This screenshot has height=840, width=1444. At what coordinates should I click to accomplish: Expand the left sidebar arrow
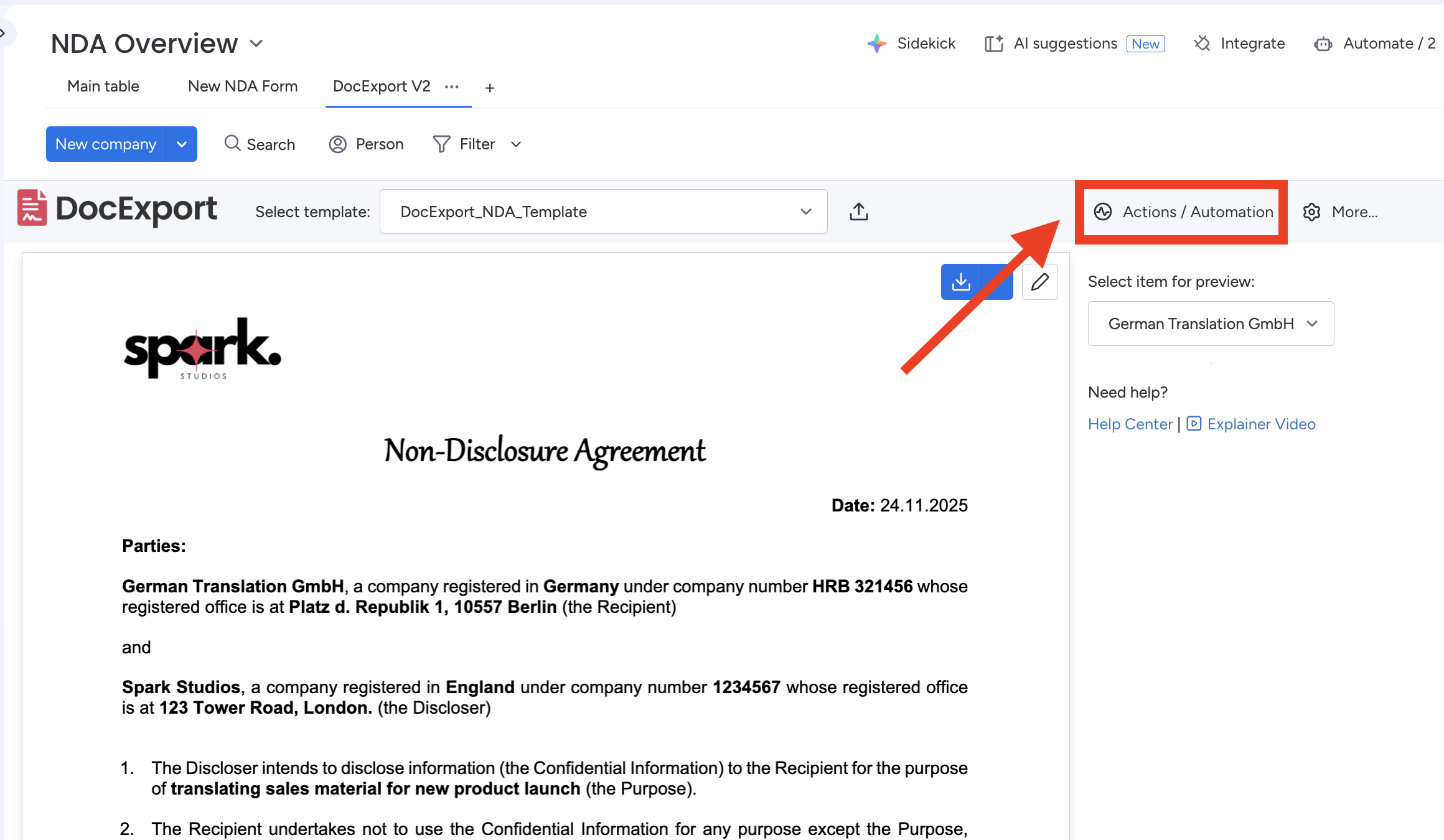click(4, 32)
